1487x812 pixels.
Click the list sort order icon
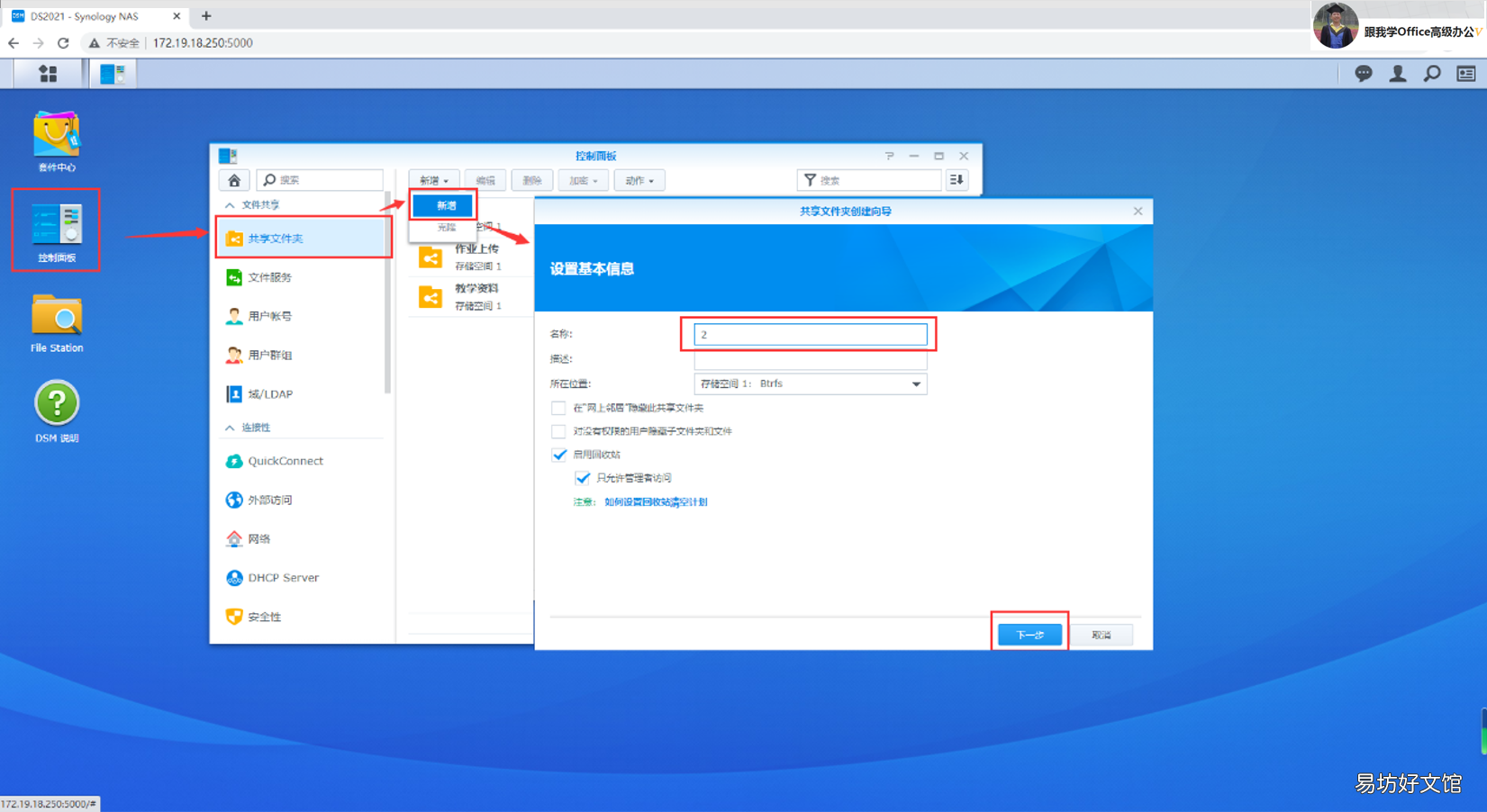957,180
